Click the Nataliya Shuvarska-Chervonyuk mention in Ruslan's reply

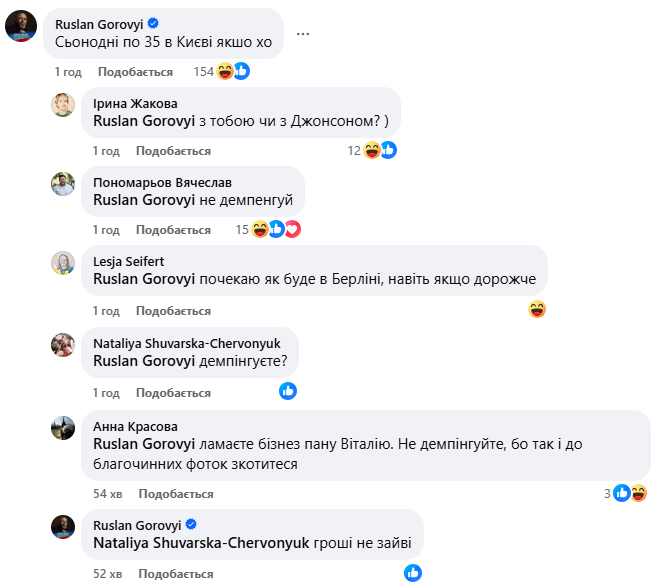click(200, 543)
